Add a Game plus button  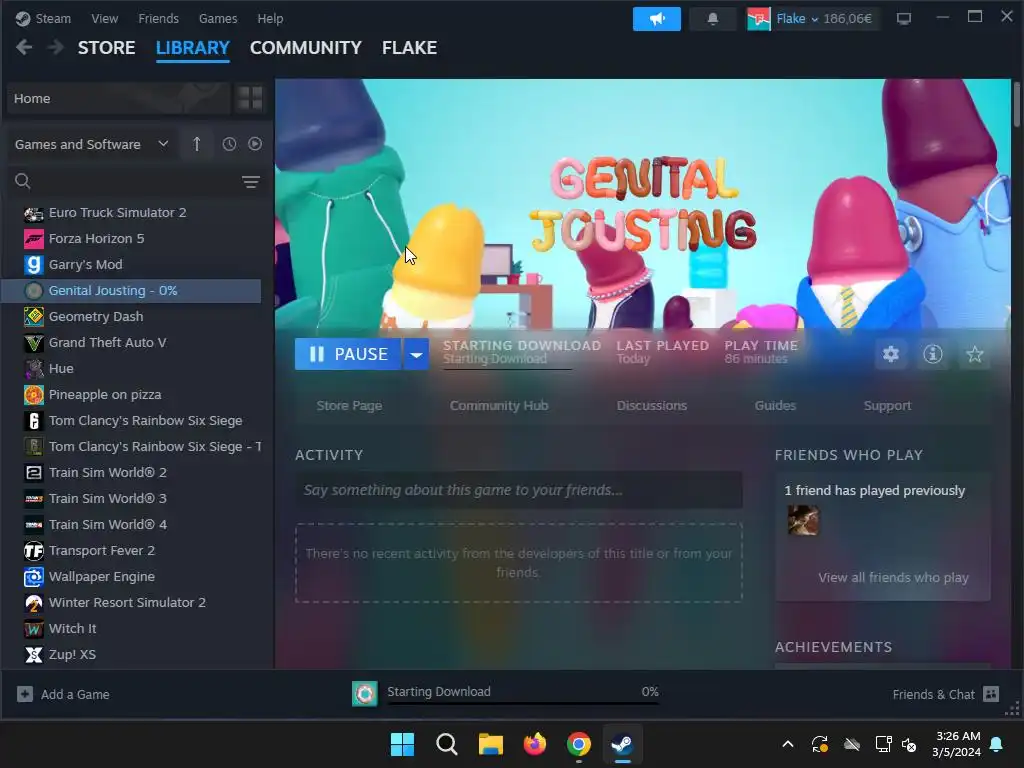pos(63,694)
